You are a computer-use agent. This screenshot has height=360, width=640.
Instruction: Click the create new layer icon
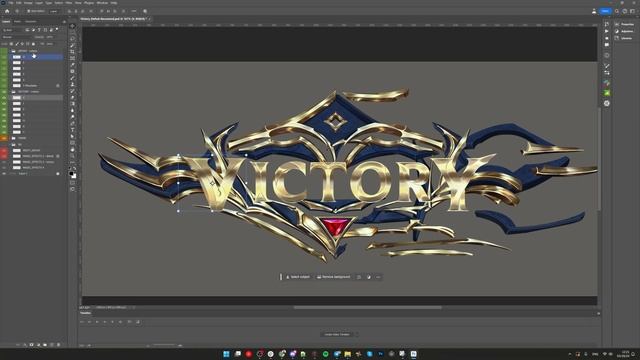(x=51, y=345)
